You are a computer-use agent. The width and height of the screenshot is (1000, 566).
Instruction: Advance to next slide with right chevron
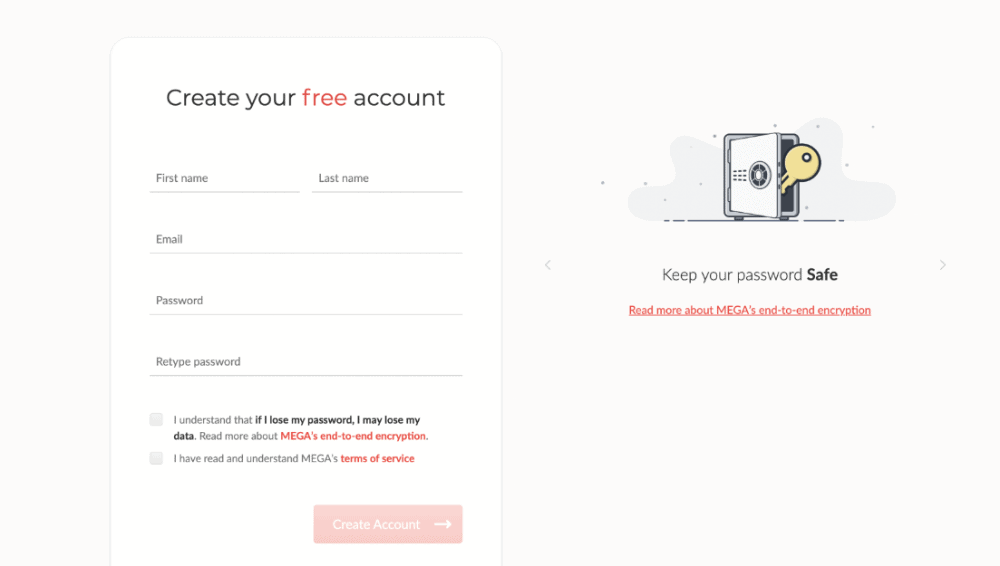point(942,265)
